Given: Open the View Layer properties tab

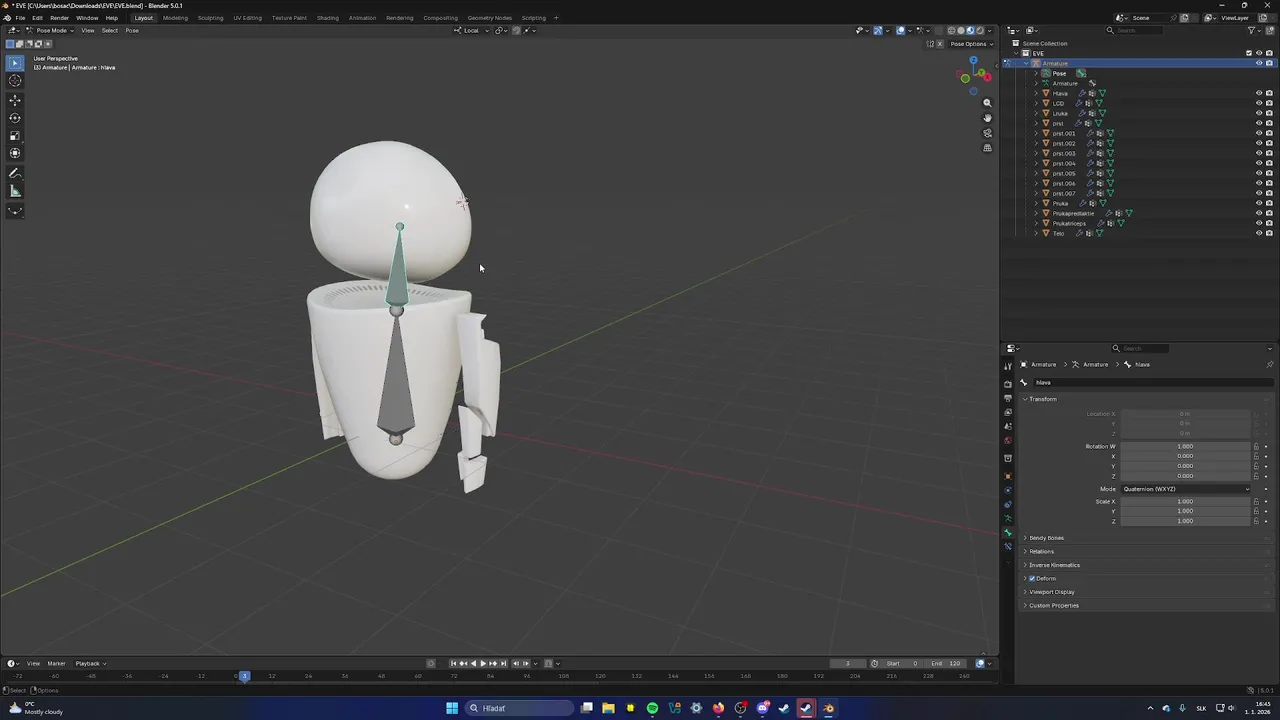Looking at the screenshot, I should 1008,412.
